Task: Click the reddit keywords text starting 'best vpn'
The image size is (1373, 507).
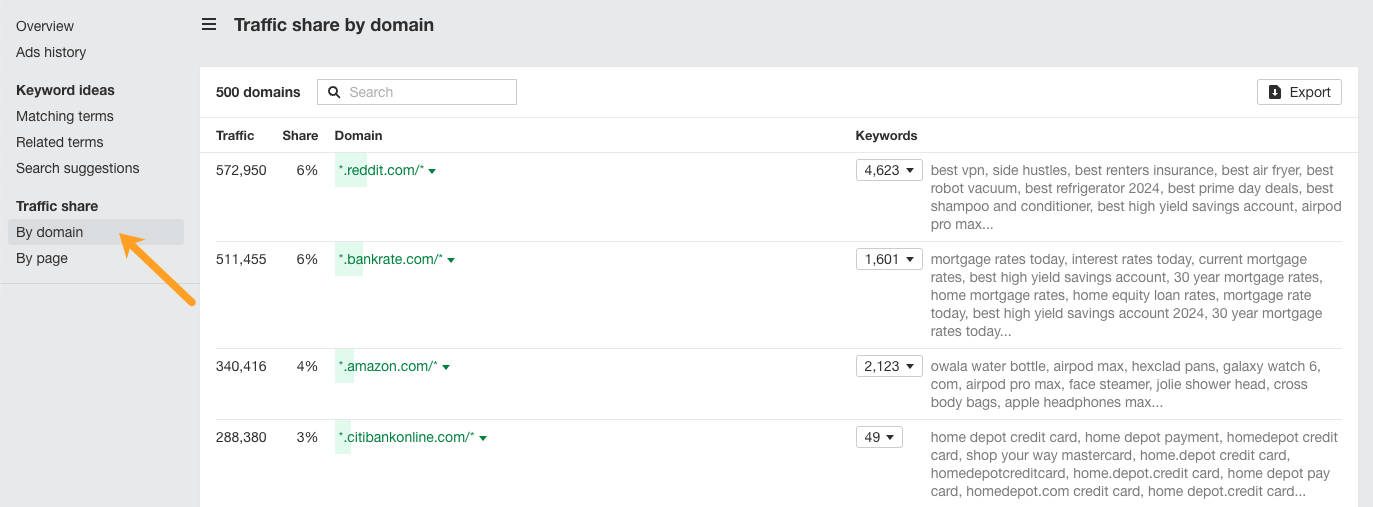Action: coord(1136,197)
